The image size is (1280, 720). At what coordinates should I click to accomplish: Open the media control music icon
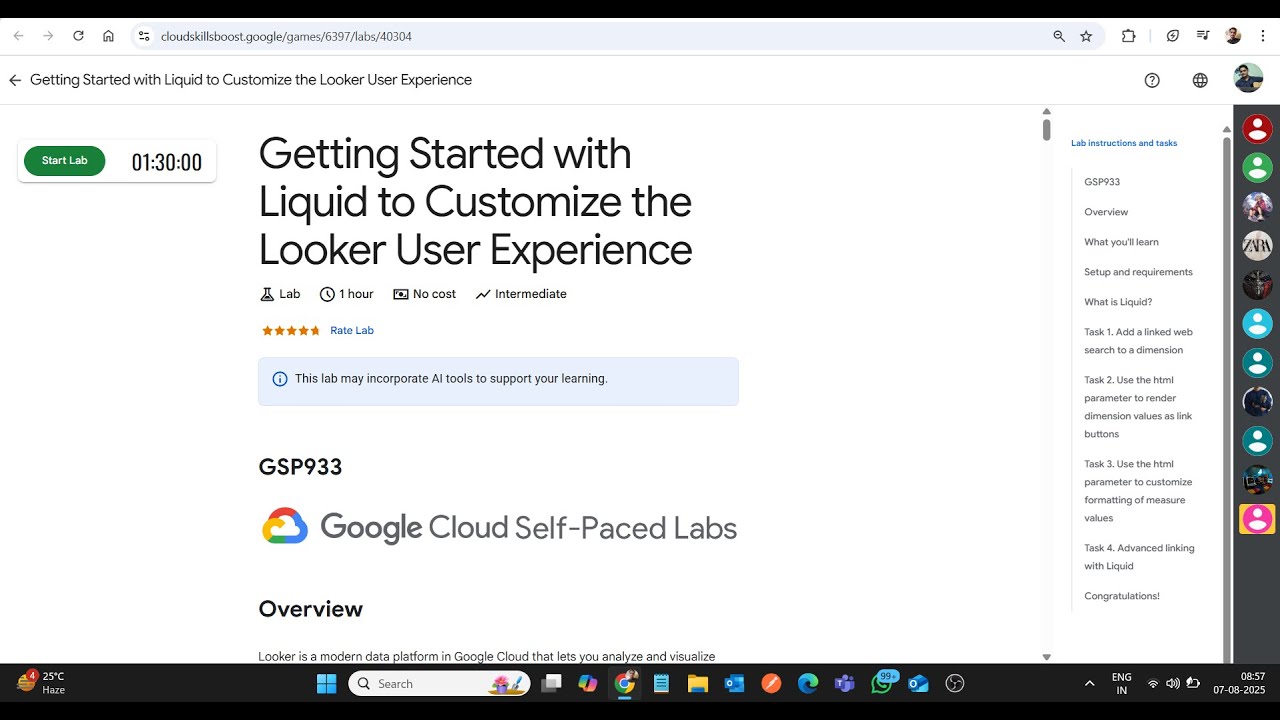(1203, 36)
